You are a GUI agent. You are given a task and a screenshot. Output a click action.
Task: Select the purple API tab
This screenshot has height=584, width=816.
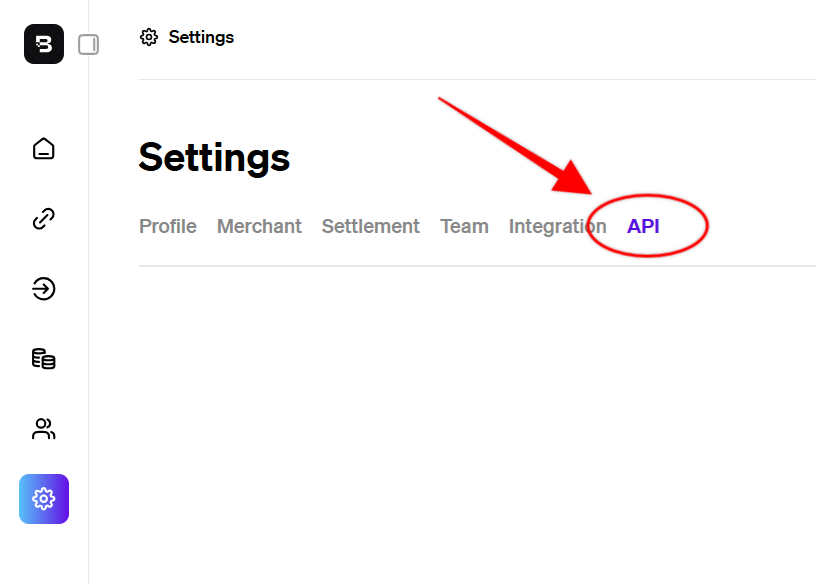click(x=643, y=226)
